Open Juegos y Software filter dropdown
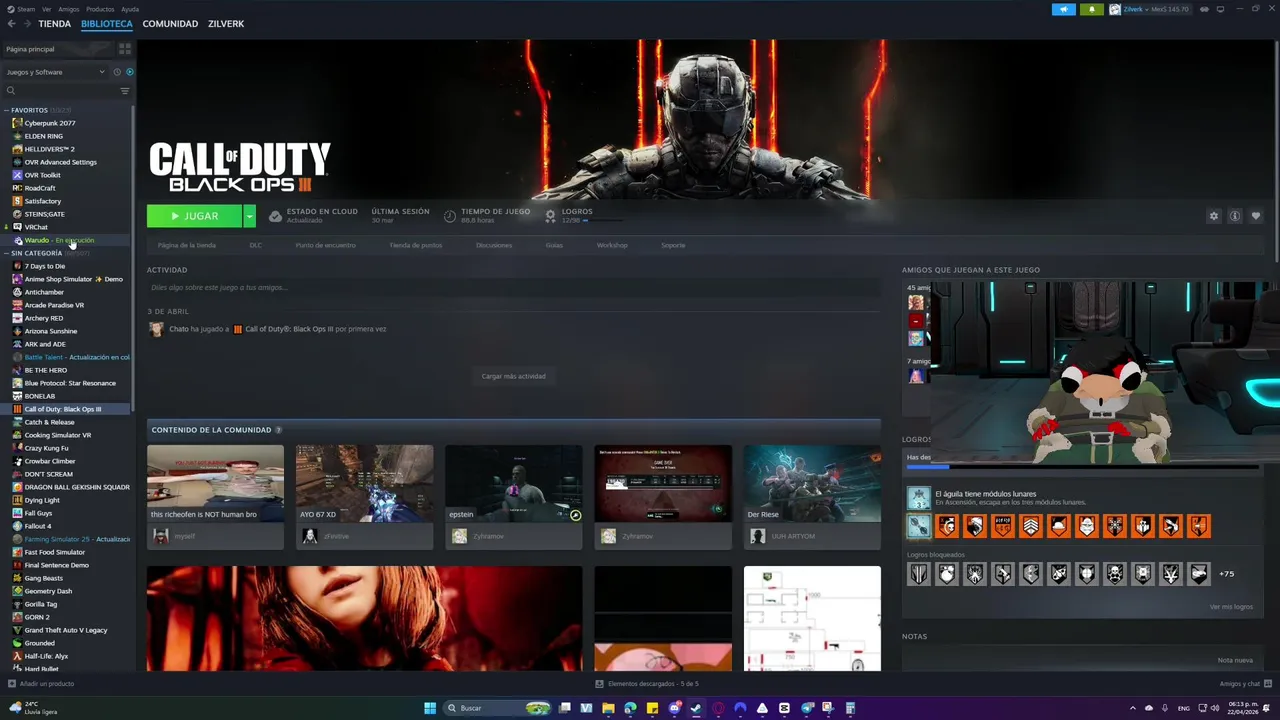Viewport: 1280px width, 720px height. click(55, 72)
